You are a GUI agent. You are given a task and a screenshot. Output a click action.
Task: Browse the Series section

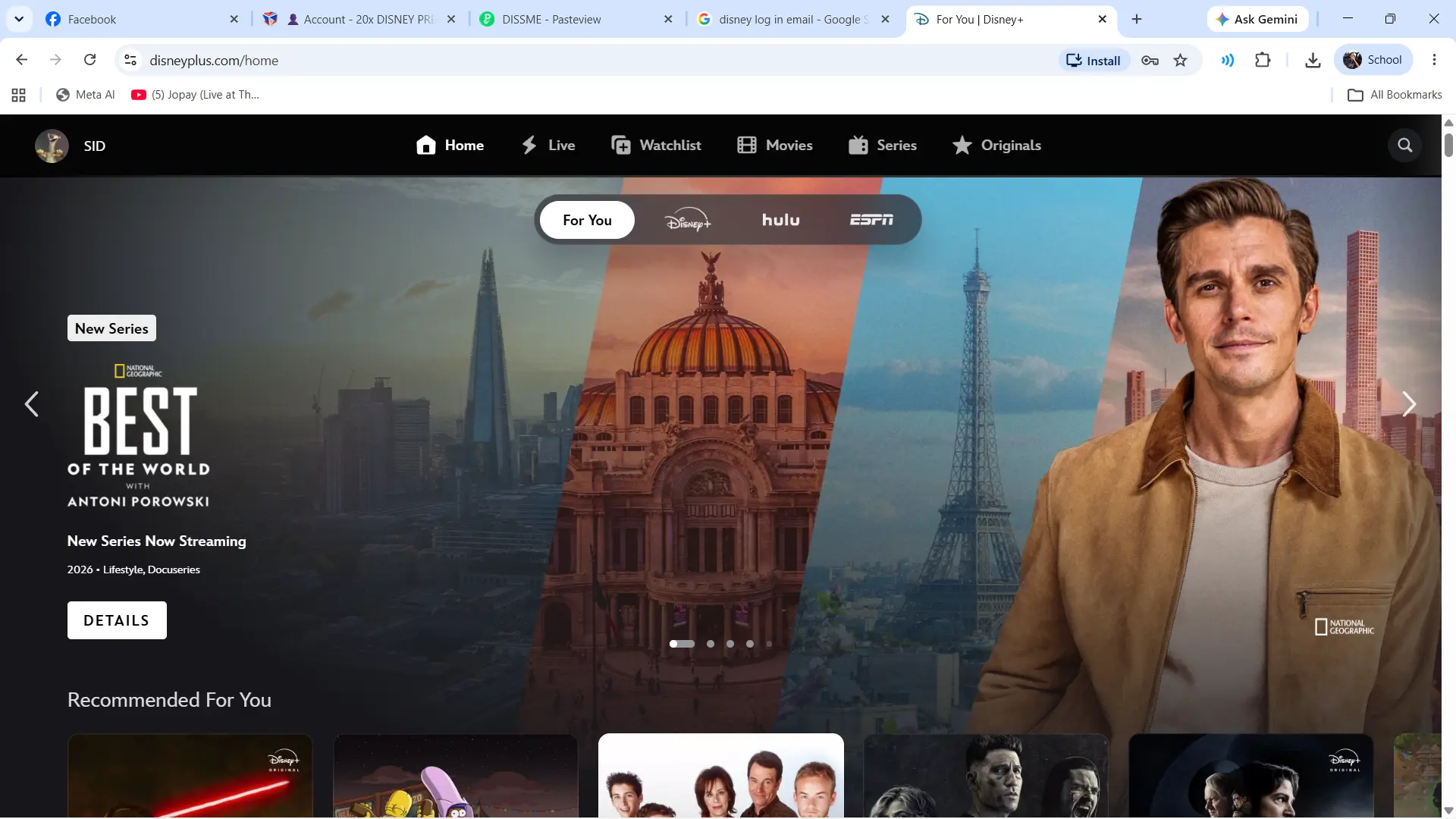(882, 146)
